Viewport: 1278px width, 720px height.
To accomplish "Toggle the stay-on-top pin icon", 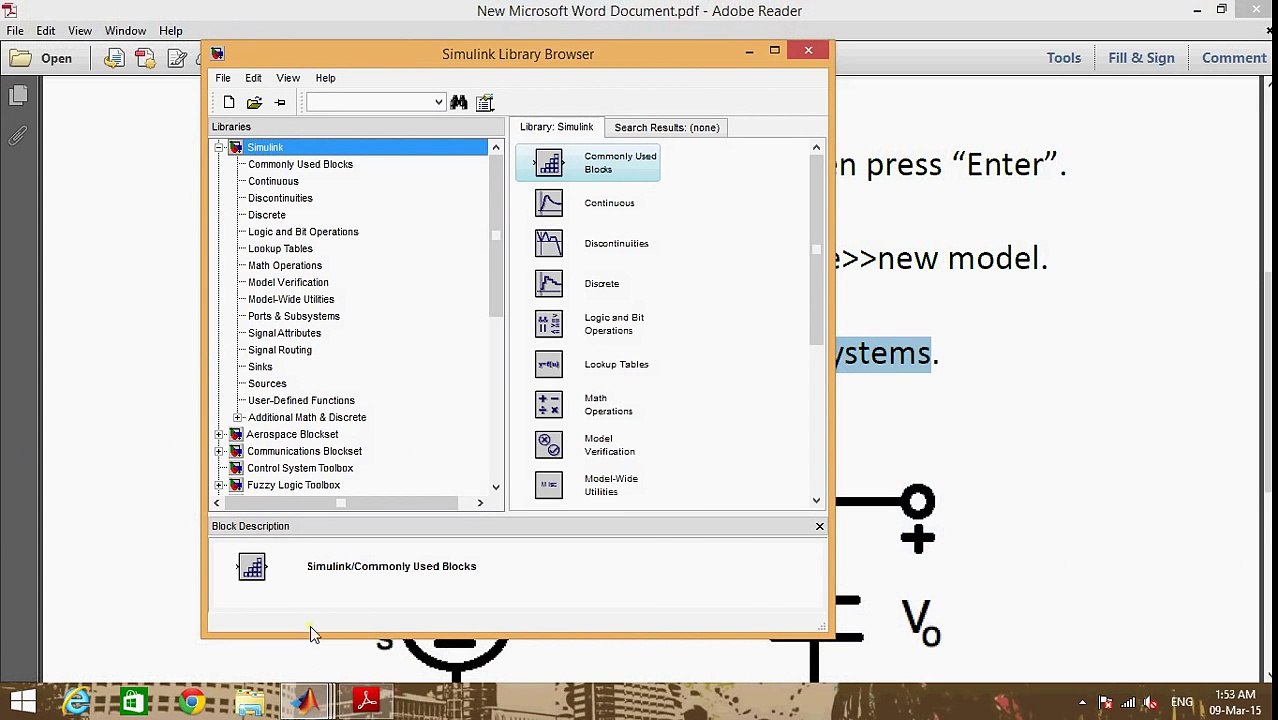I will click(280, 102).
